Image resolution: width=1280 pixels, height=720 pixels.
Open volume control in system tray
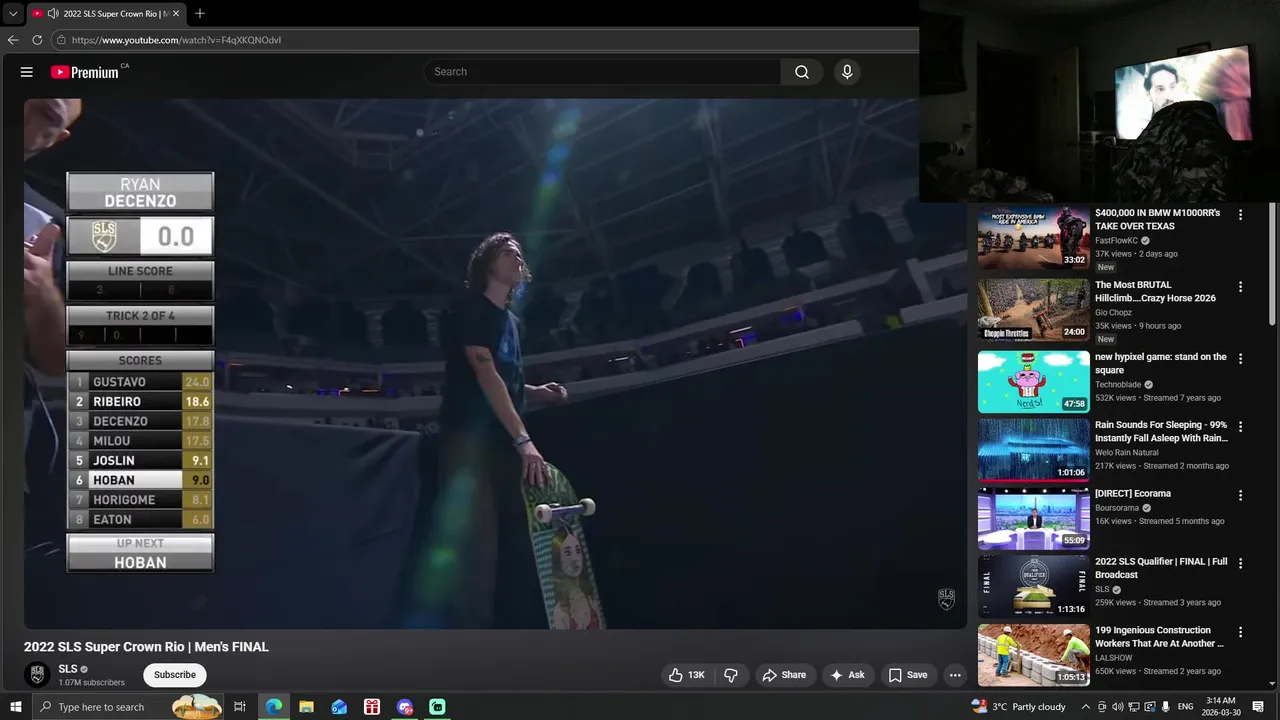click(1118, 707)
